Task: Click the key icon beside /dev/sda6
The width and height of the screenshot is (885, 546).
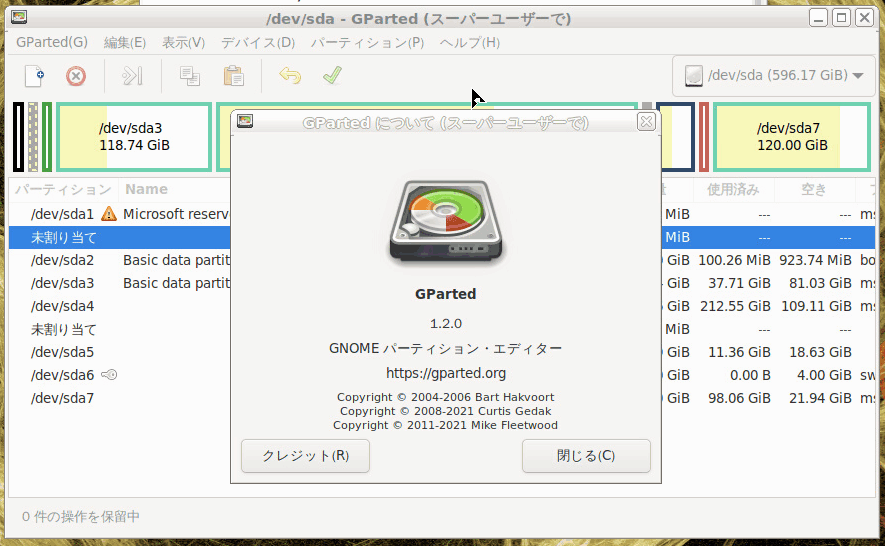Action: coord(109,374)
